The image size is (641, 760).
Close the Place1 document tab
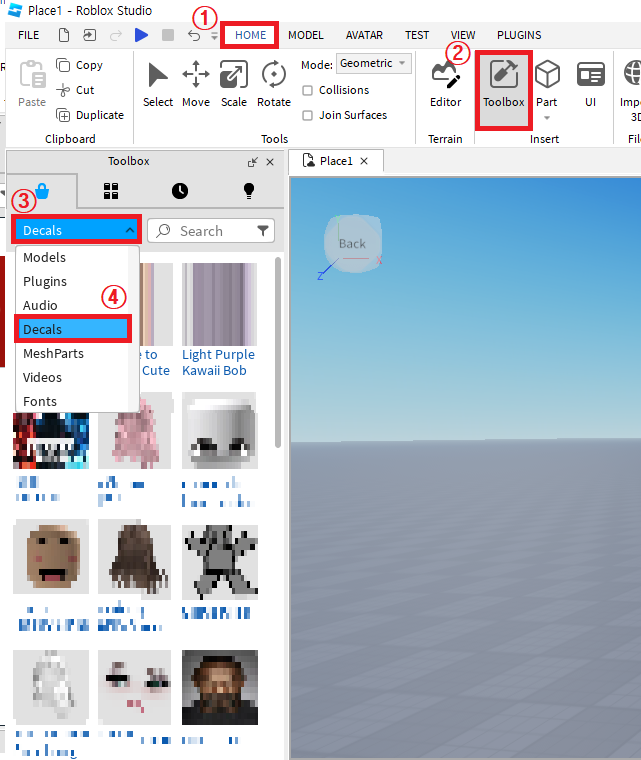point(364,161)
